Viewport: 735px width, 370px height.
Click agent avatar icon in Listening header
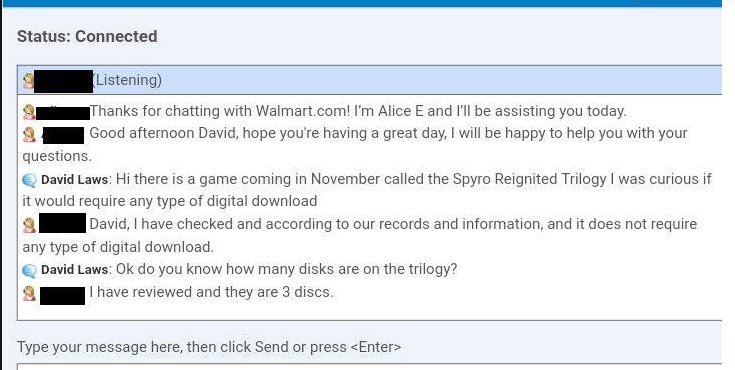29,81
